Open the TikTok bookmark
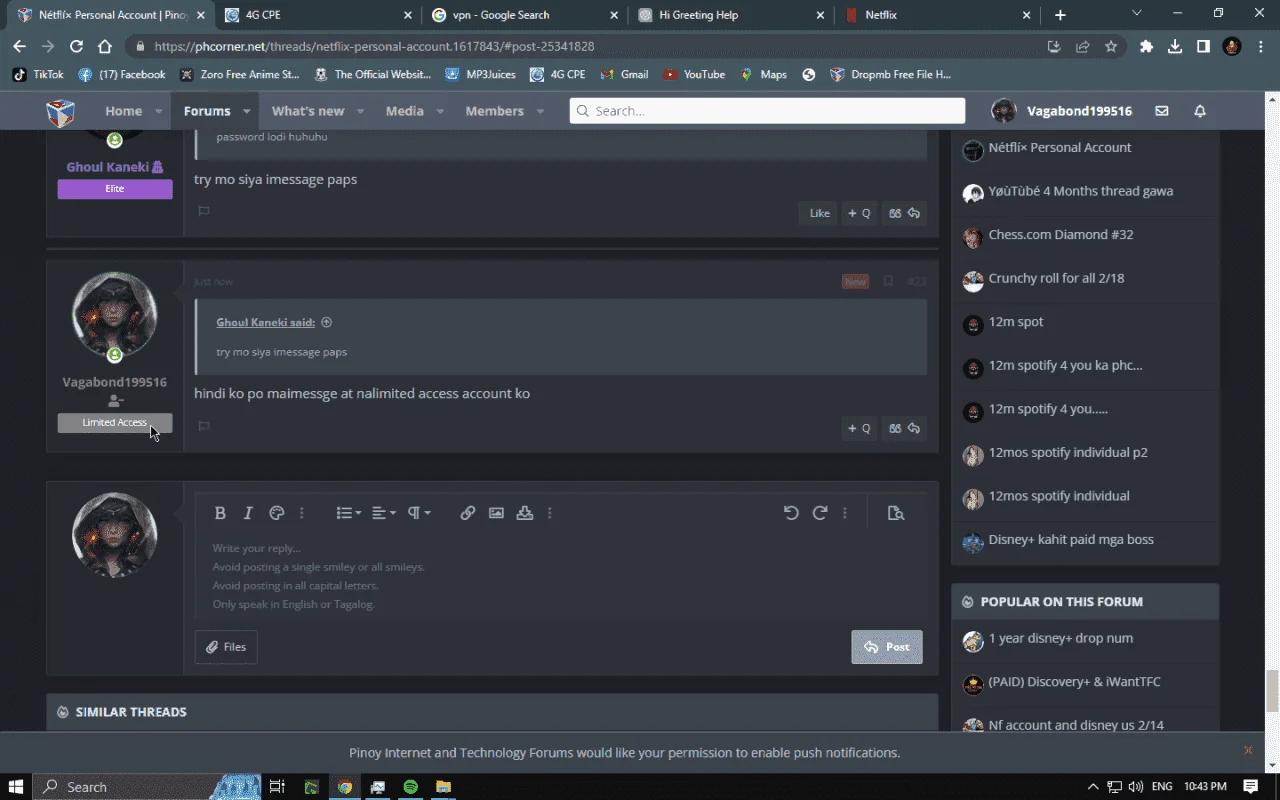 point(38,74)
